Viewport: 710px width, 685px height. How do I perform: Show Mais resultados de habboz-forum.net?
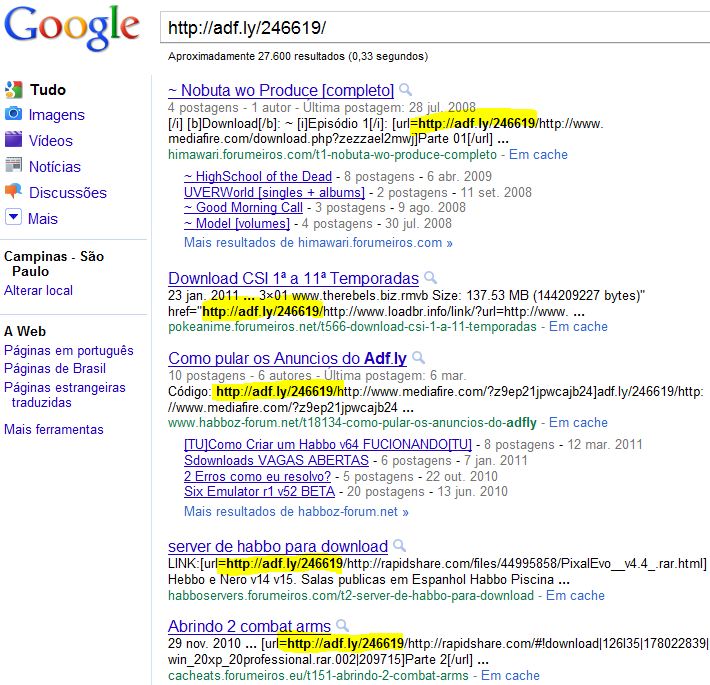pyautogui.click(x=296, y=512)
